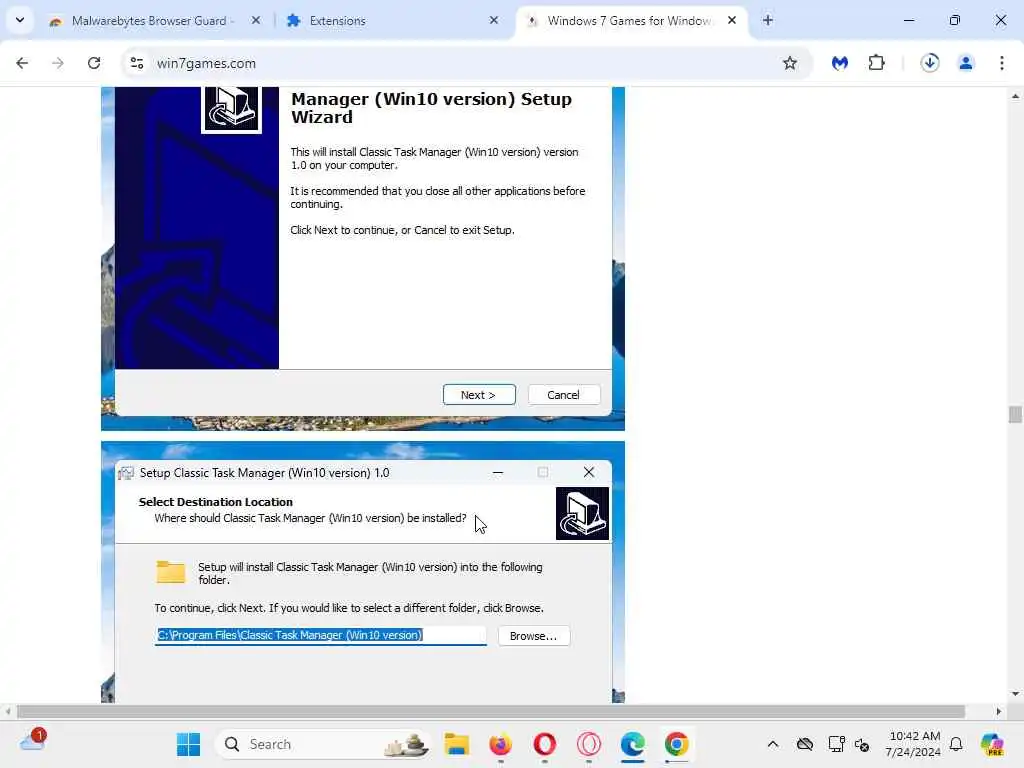Click the scroll down arrow
The width and height of the screenshot is (1024, 768).
1015,694
